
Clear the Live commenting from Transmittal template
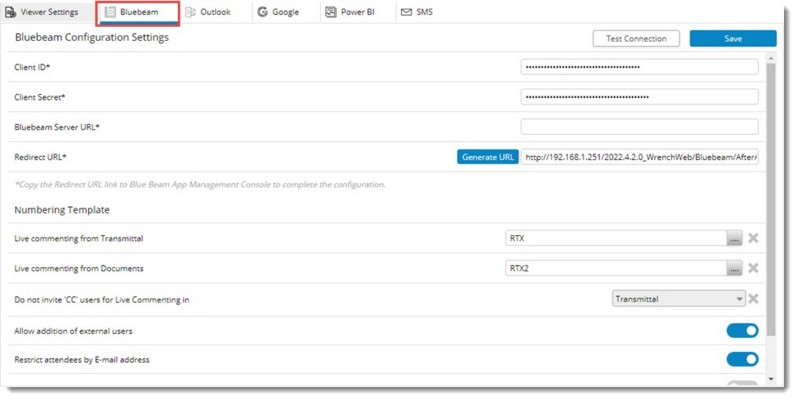(753, 238)
